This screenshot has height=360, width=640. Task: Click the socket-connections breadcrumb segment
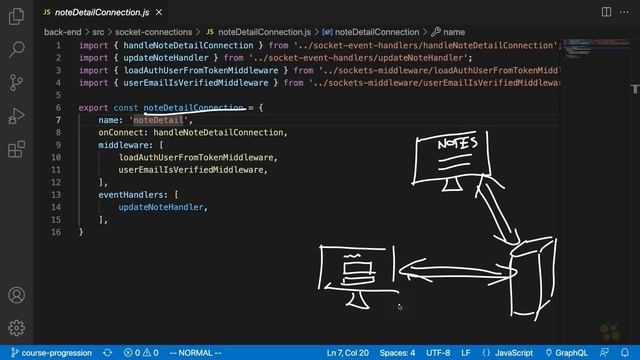(x=153, y=32)
